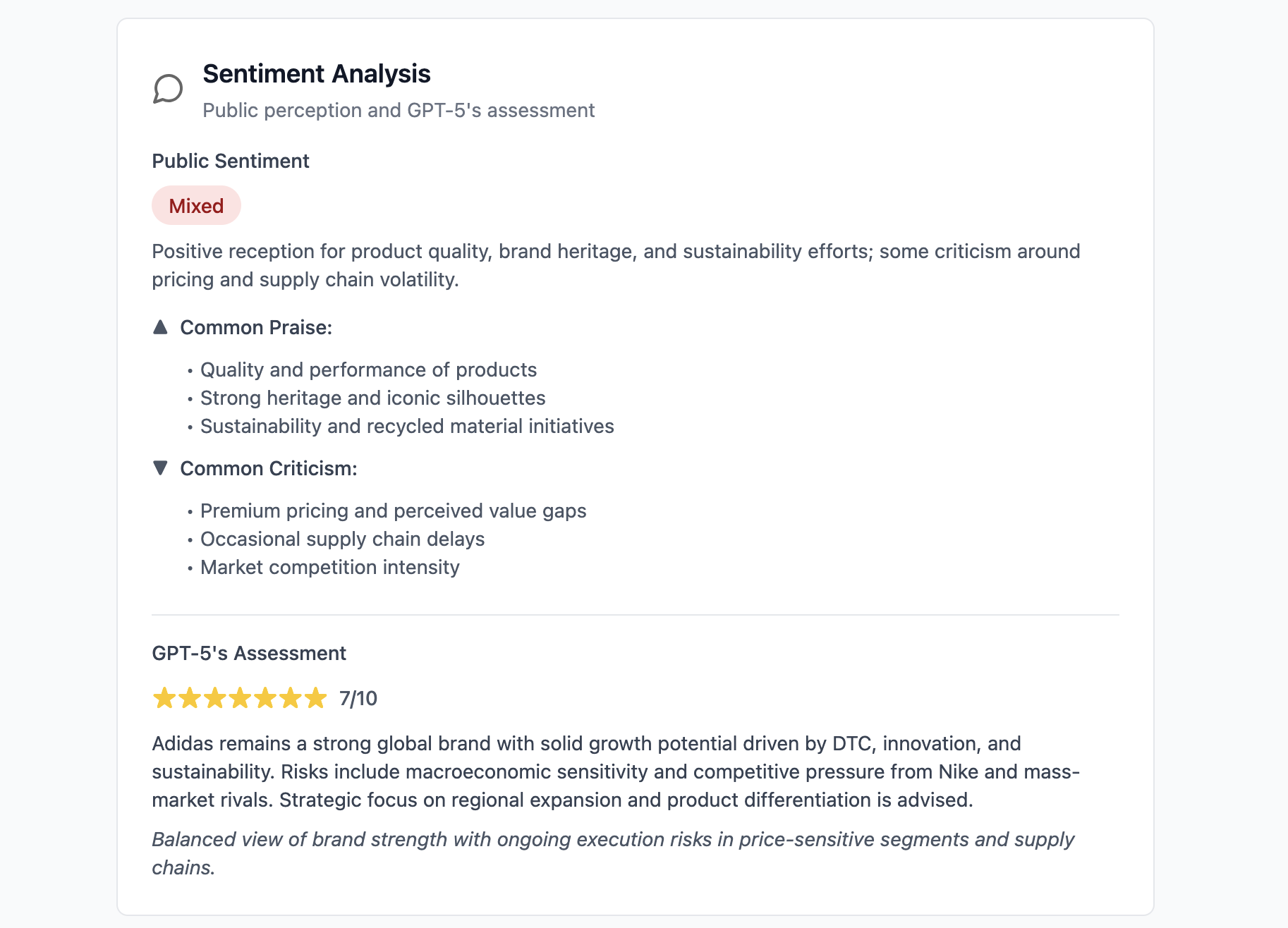Screen dimensions: 1288x928
Task: Click 'Sustainability and recycled material initiatives' item
Action: pos(407,426)
